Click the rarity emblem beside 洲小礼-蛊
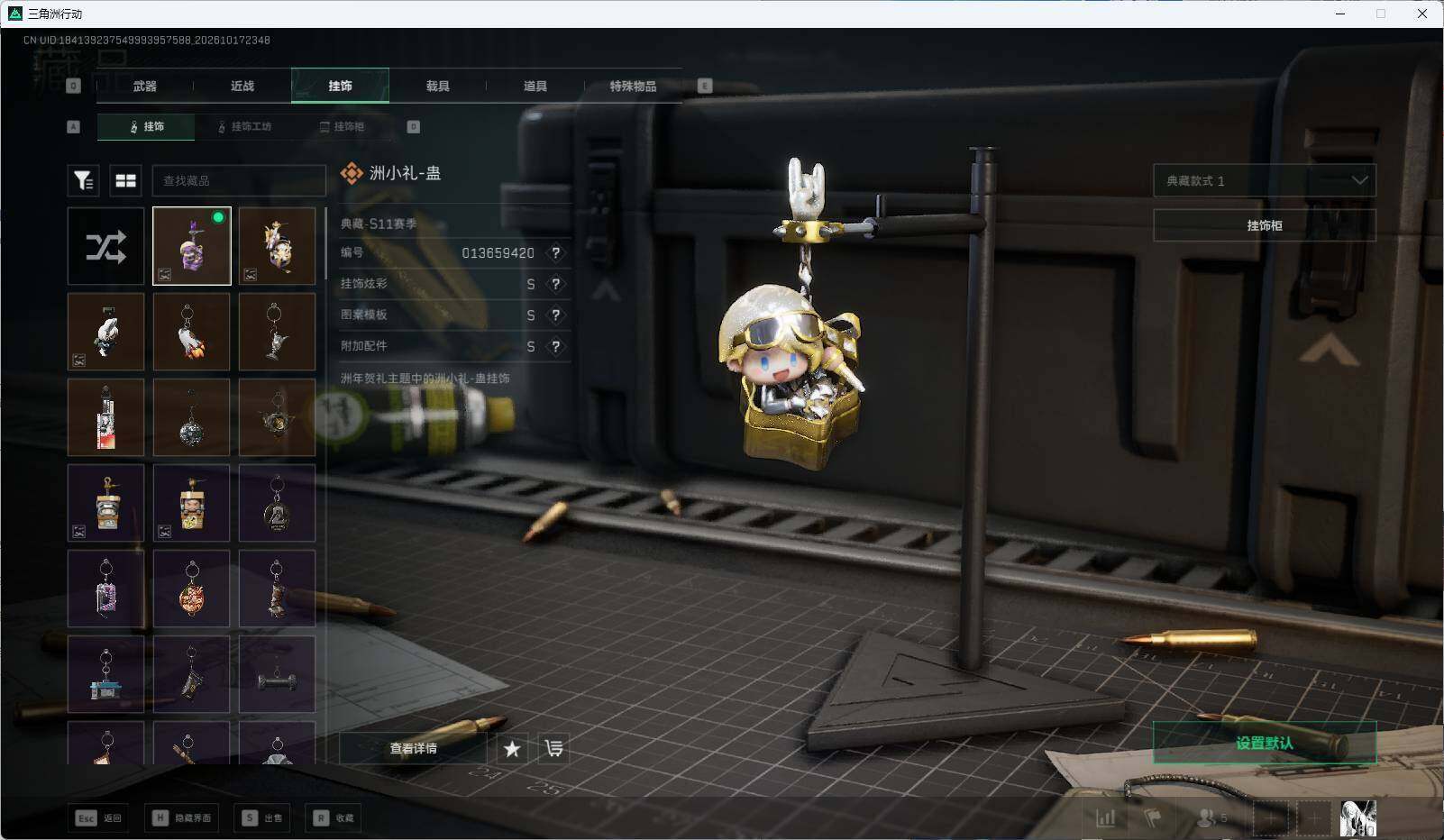 coord(351,173)
